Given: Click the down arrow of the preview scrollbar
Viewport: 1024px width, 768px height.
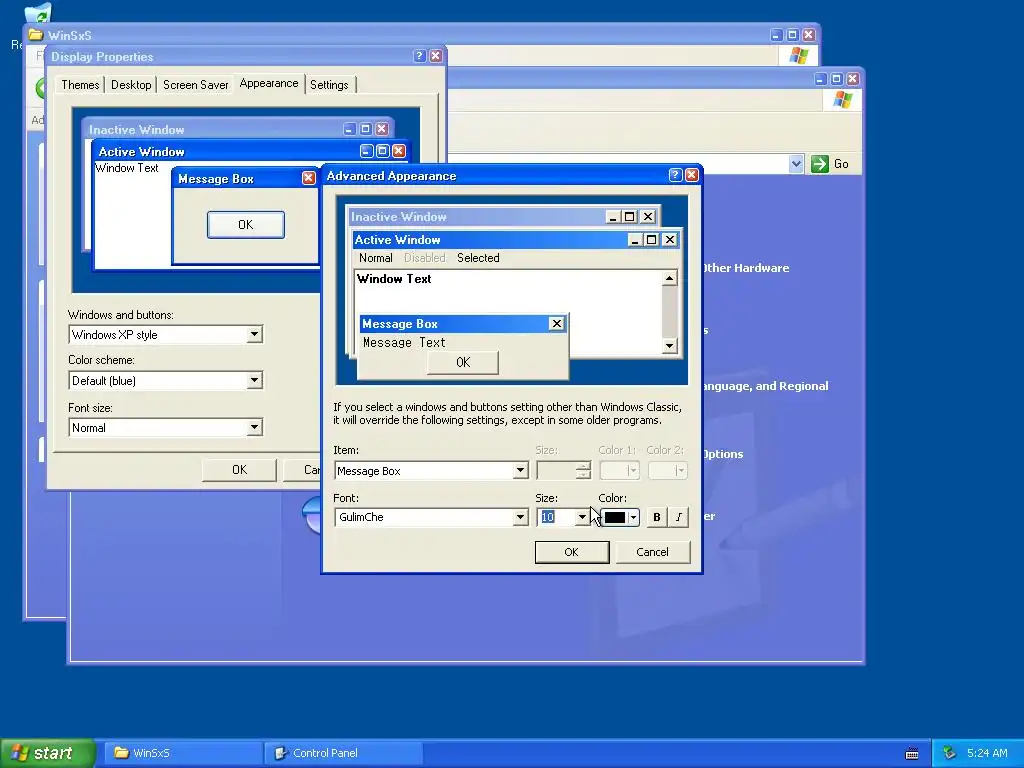Looking at the screenshot, I should coord(669,345).
